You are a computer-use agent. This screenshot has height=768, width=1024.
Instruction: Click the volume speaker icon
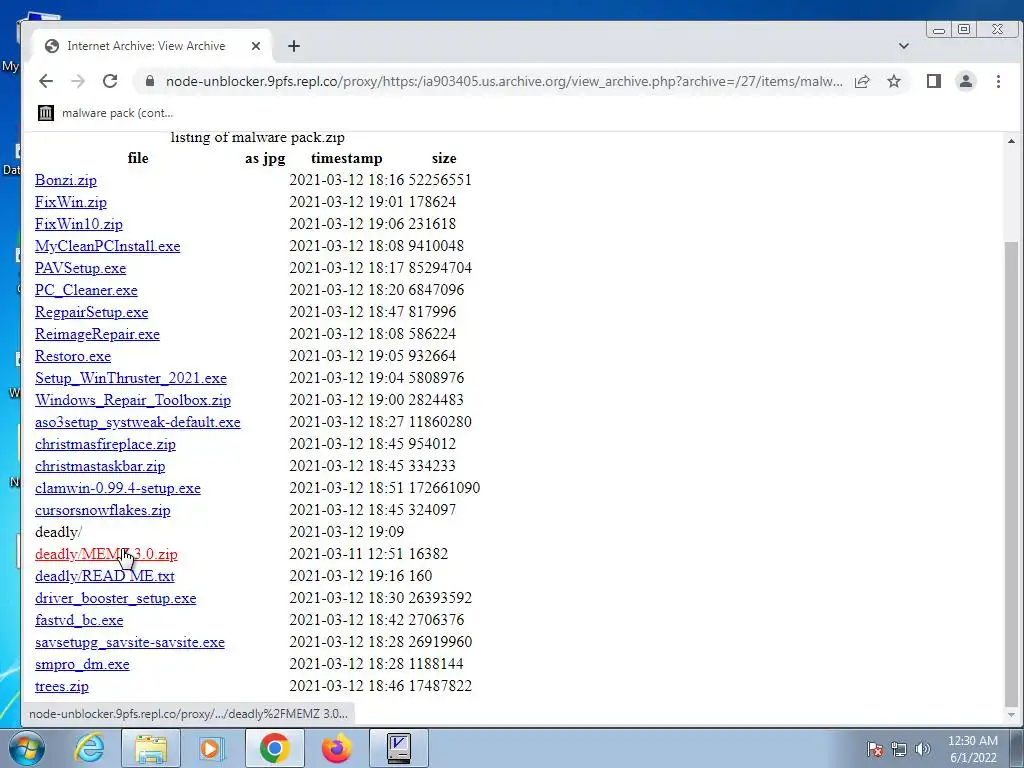923,749
